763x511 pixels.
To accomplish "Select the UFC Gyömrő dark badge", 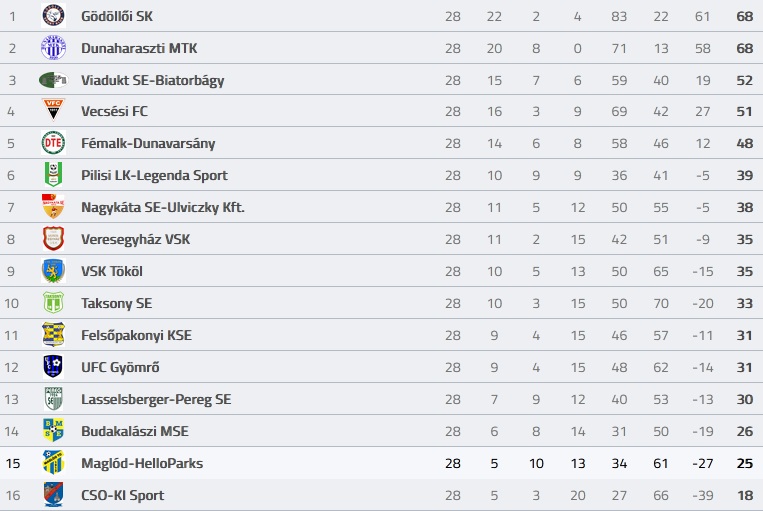I will point(53,366).
